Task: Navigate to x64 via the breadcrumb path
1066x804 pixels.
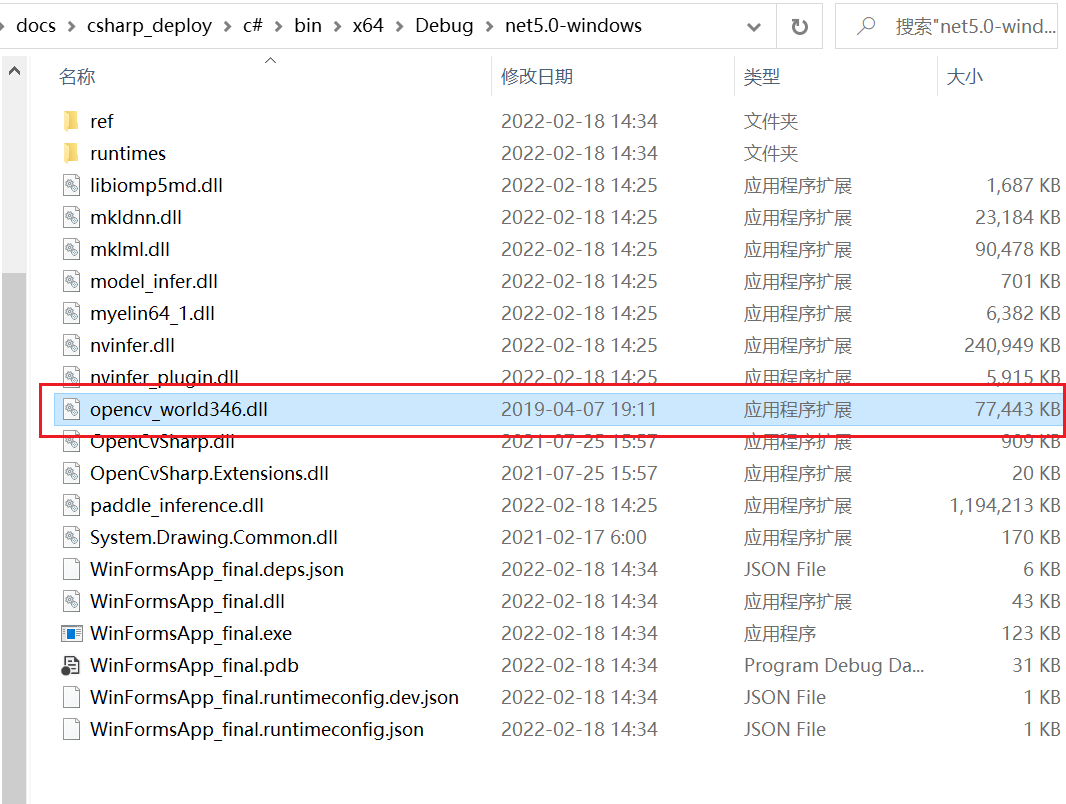Action: [x=368, y=27]
